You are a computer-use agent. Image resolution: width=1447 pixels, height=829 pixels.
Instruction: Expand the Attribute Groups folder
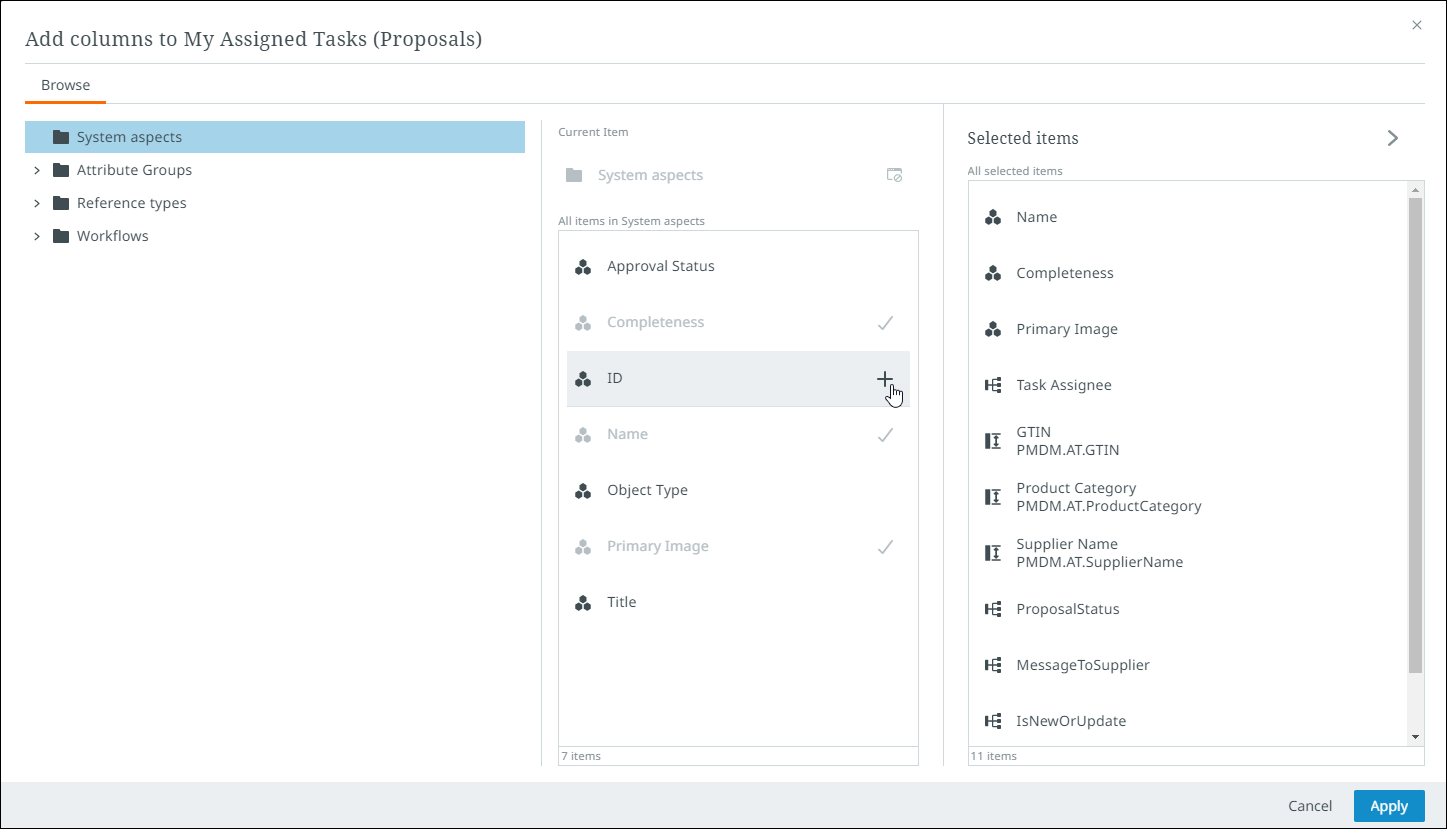point(37,170)
